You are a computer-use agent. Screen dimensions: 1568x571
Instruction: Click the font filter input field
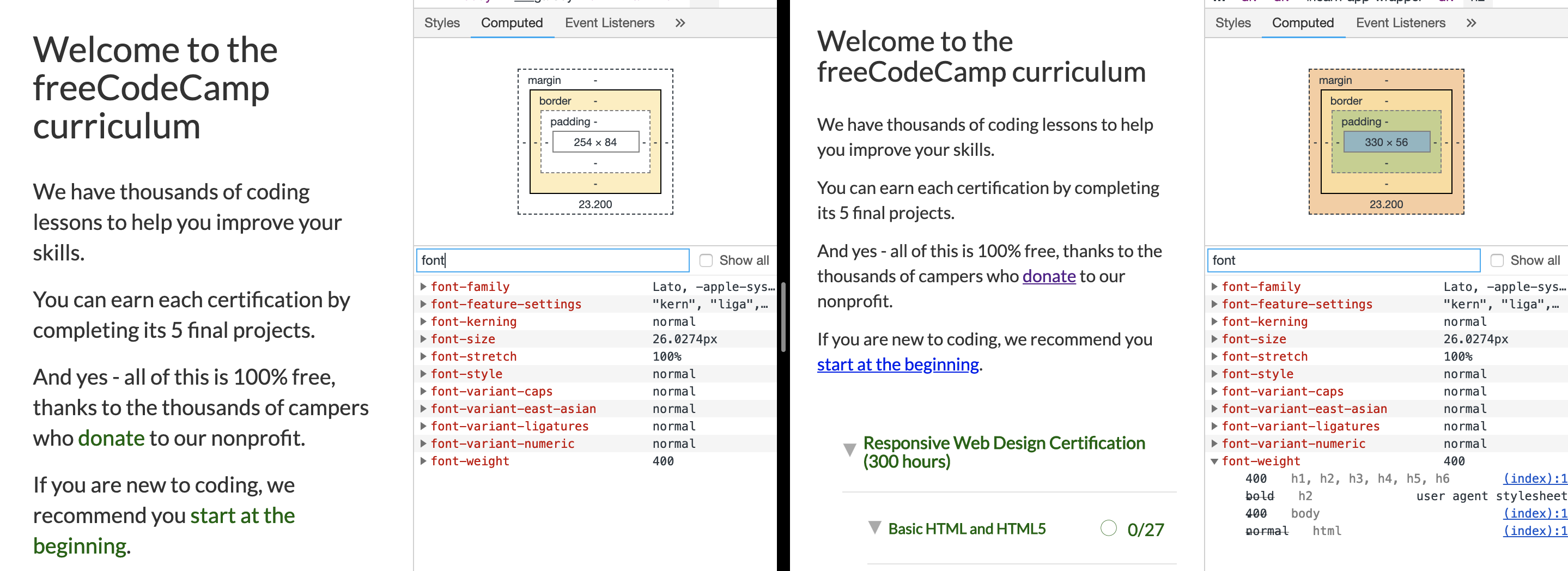[x=551, y=260]
